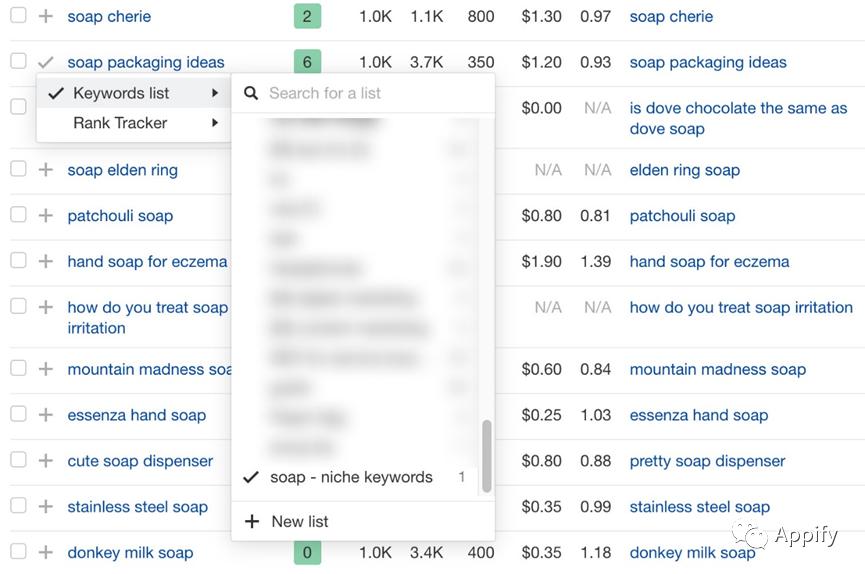
Task: Choose the soap - niche keywords list
Action: (x=351, y=478)
